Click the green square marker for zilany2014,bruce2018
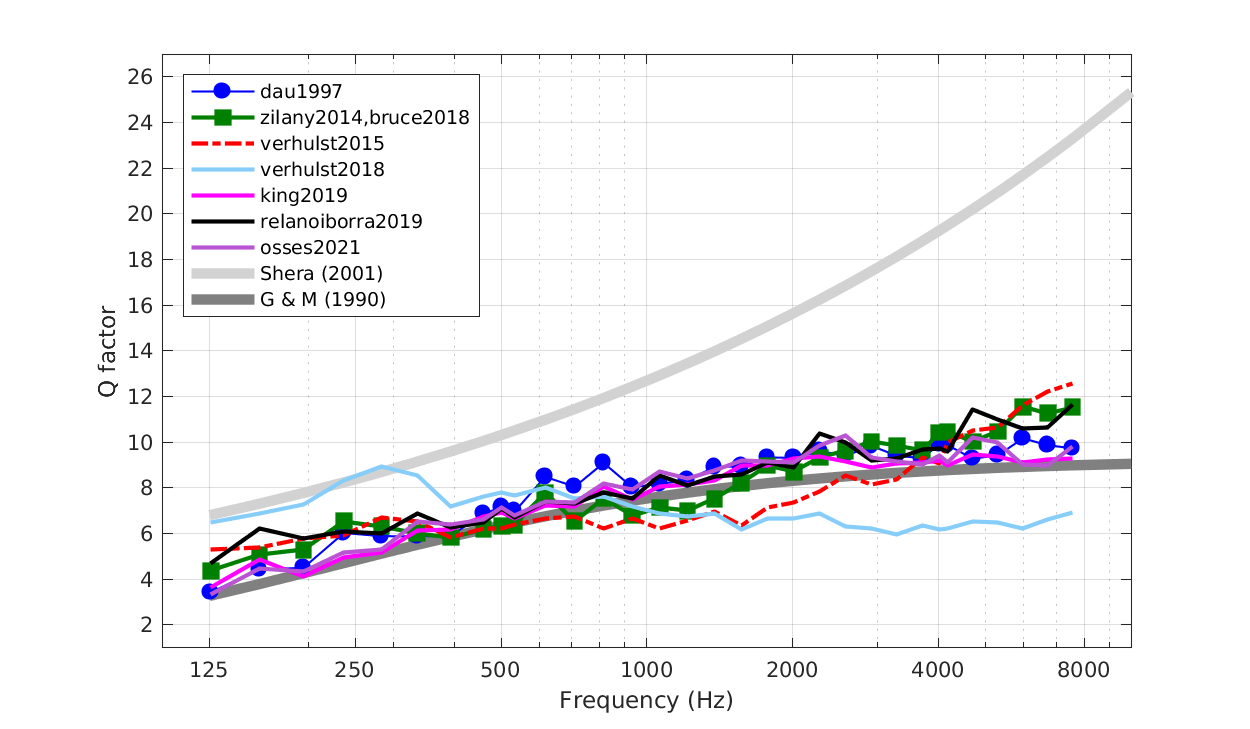 (224, 117)
